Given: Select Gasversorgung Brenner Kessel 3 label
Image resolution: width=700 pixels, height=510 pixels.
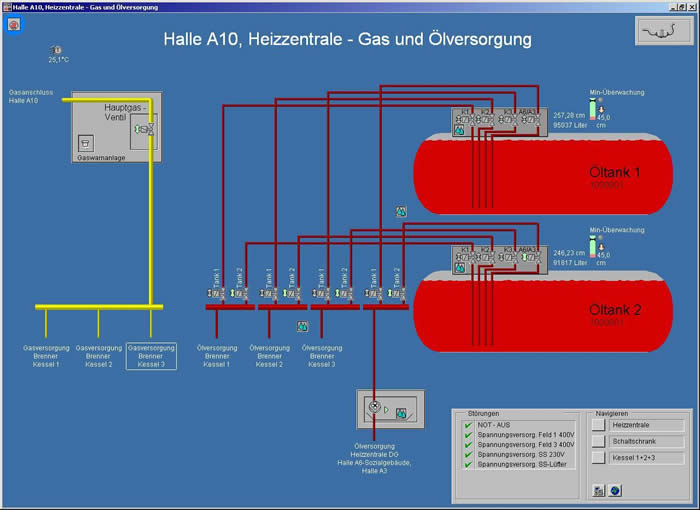Looking at the screenshot, I should (x=151, y=356).
